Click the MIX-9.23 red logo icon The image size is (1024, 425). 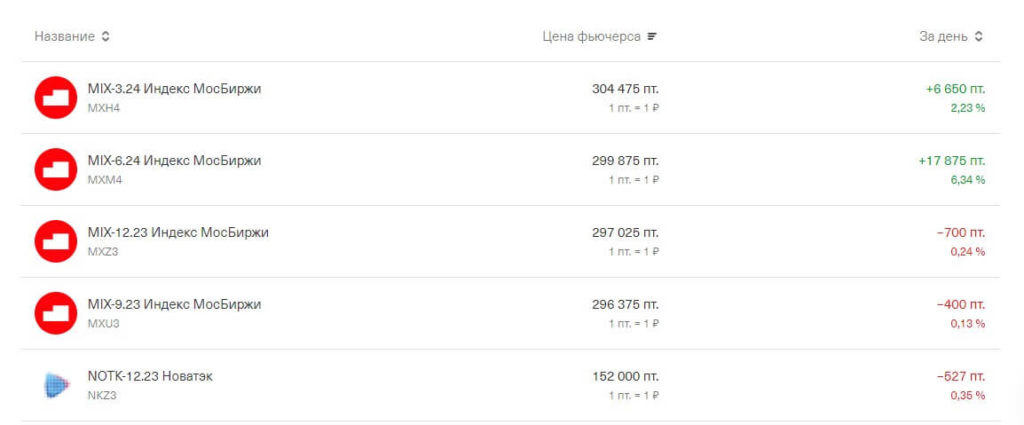56,313
